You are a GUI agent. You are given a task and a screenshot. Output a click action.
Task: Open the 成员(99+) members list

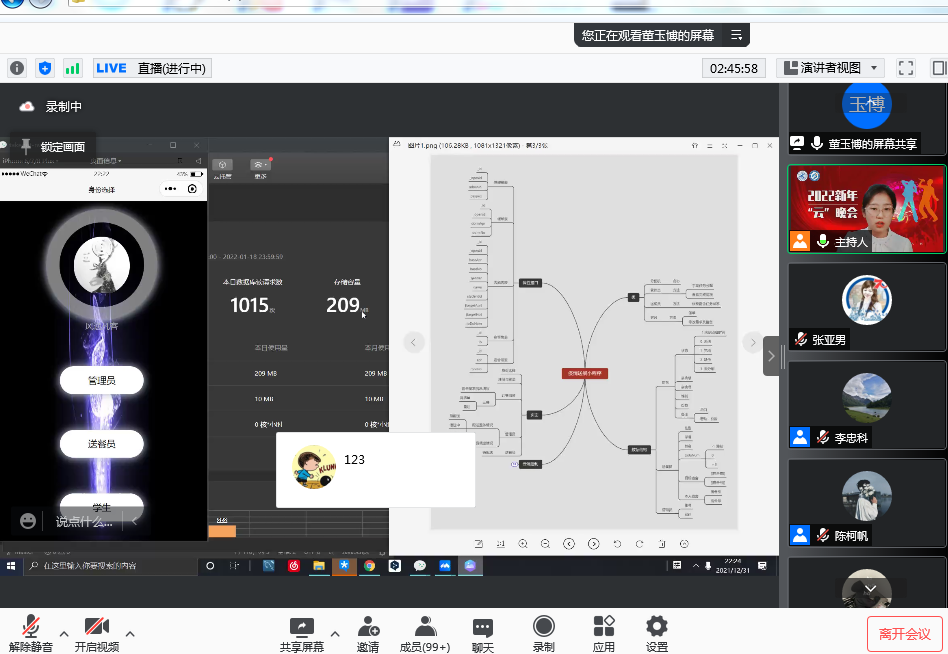click(x=425, y=633)
